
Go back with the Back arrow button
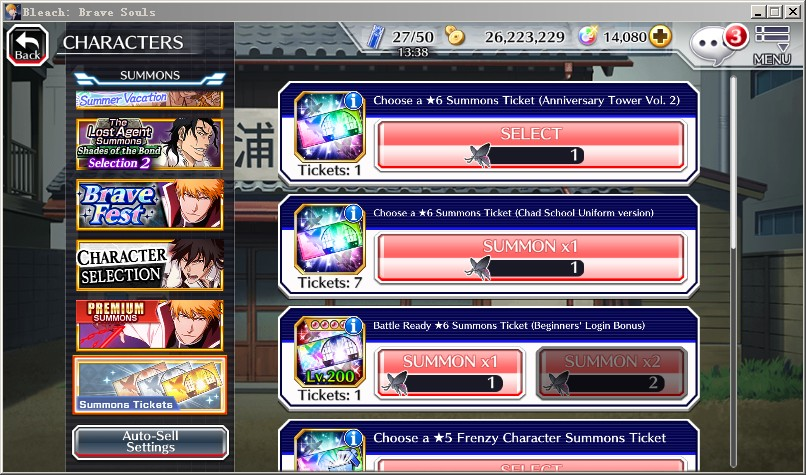coord(28,45)
